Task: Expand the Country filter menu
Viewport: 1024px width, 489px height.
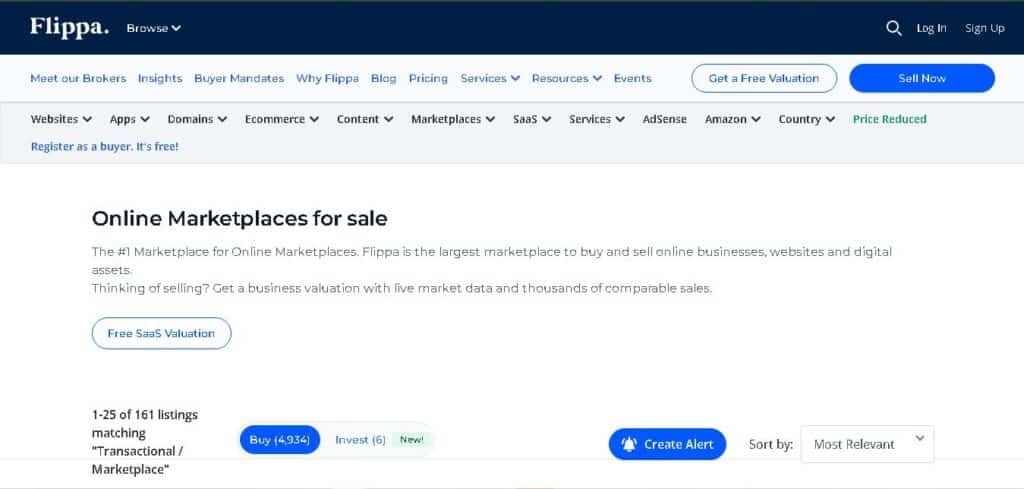Action: (807, 119)
